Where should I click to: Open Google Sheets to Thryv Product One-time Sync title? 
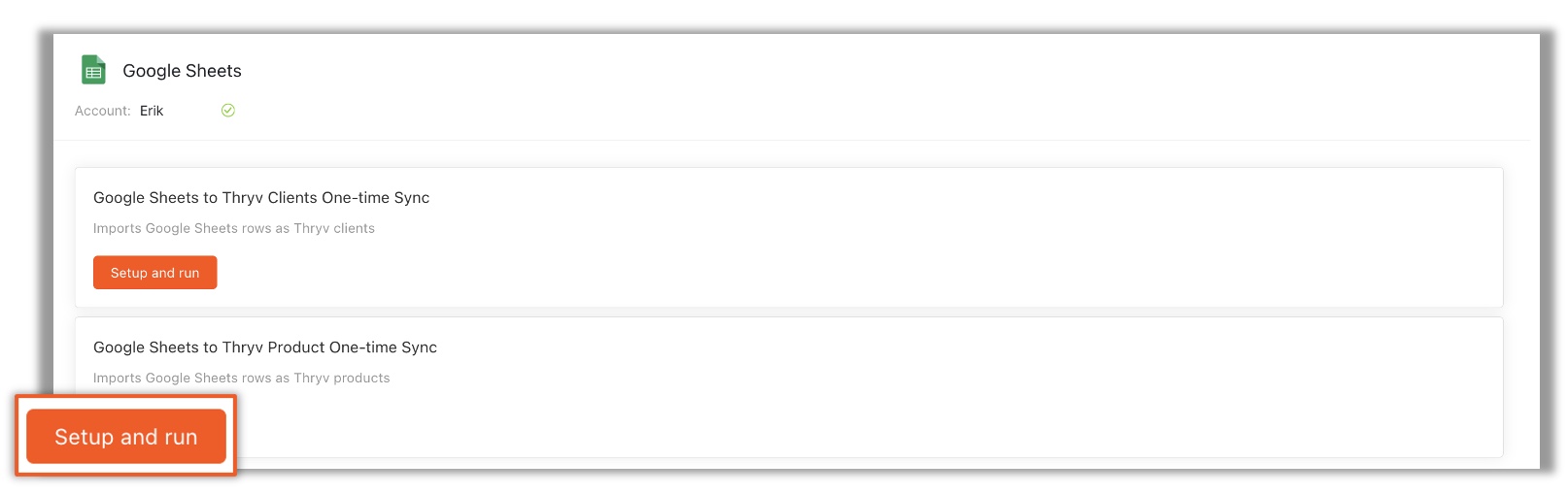point(265,346)
